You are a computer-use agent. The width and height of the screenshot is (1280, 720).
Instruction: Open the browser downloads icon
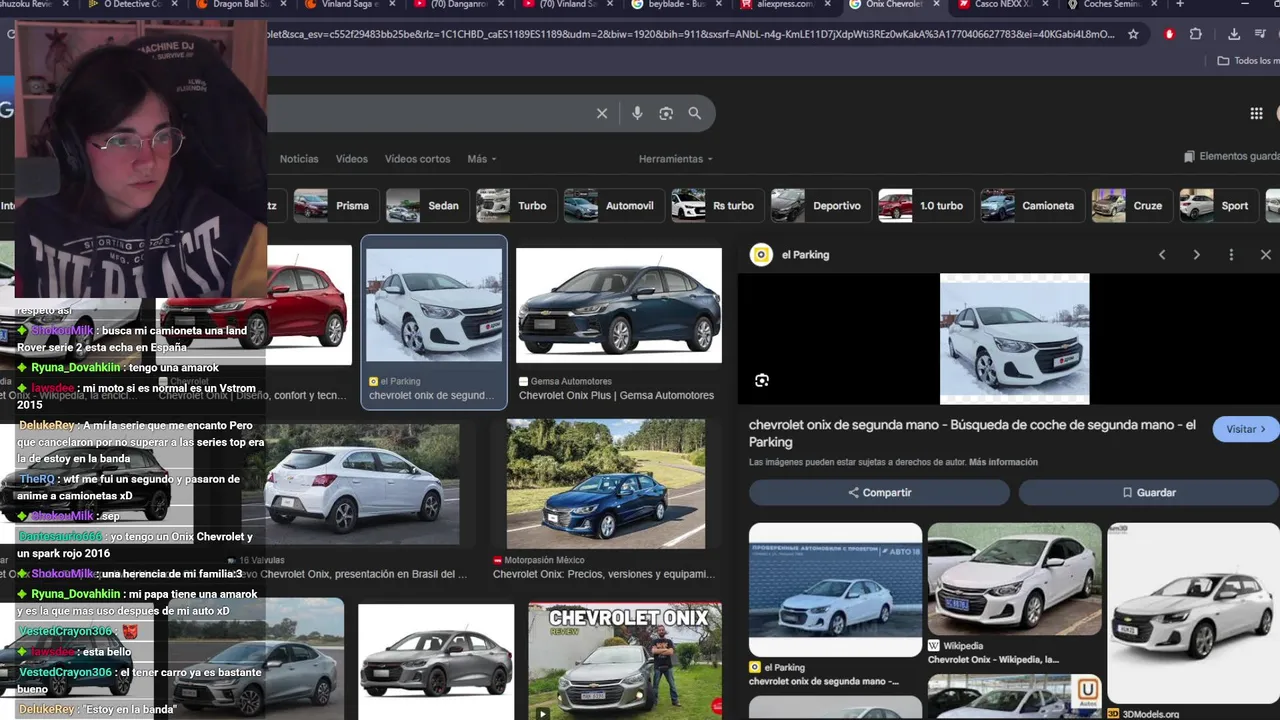[x=1234, y=34]
